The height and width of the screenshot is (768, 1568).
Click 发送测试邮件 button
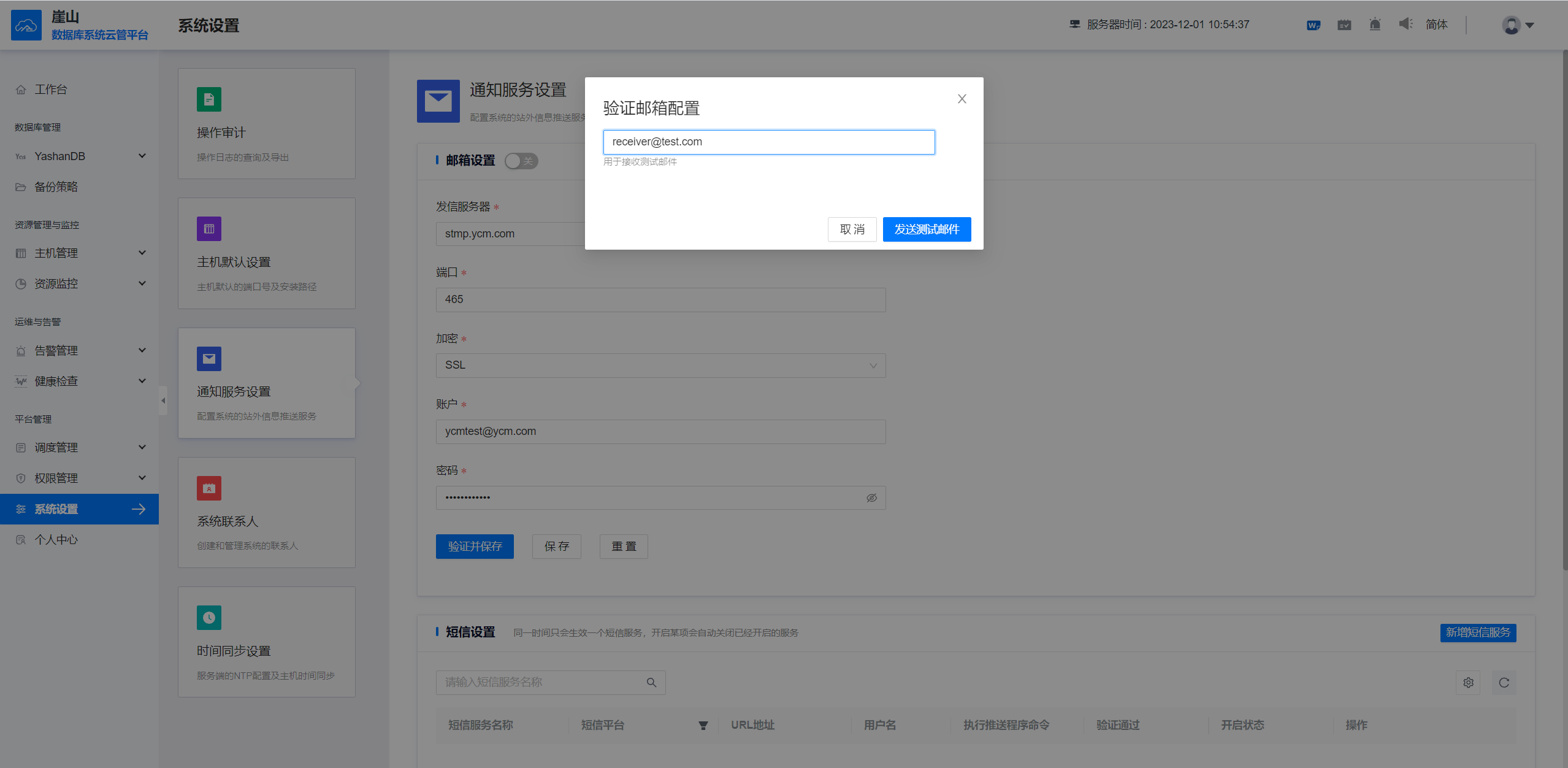coord(927,229)
